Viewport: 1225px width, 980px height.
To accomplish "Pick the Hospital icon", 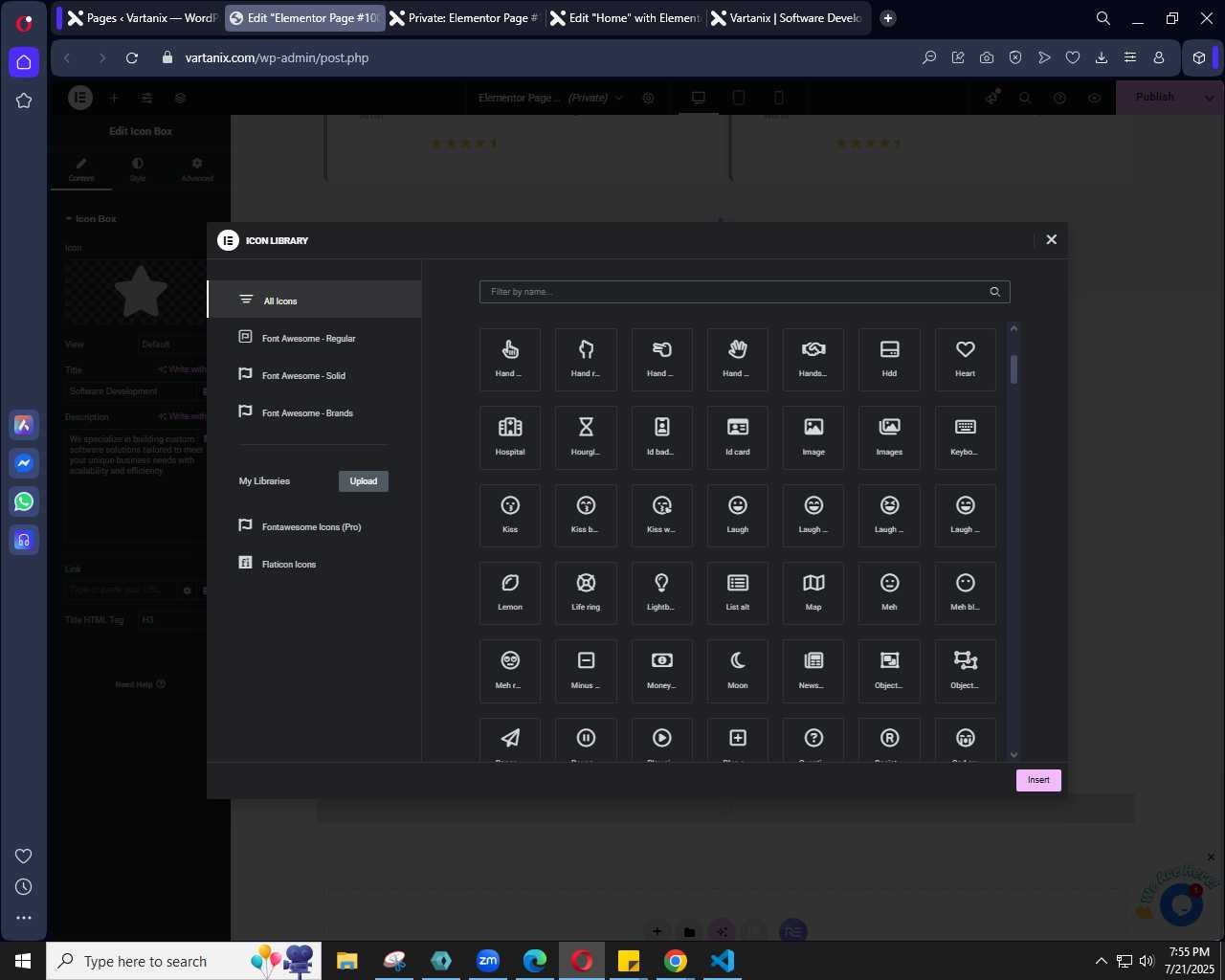I will click(x=510, y=437).
